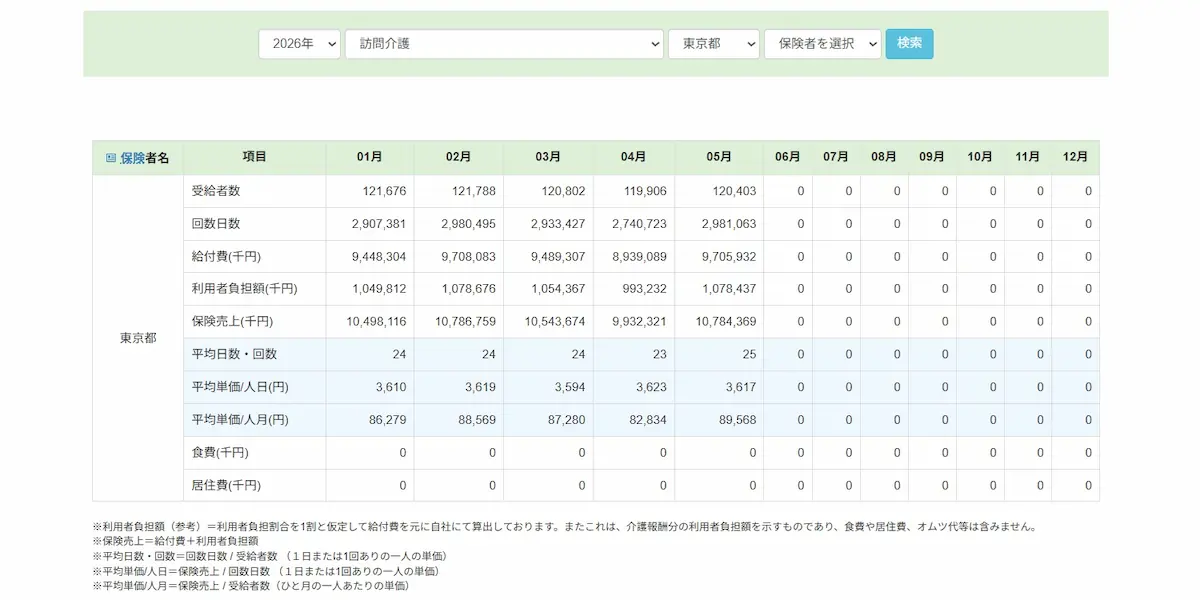Open the 保険者を選択 dropdown
This screenshot has height=600, width=1200.
(x=823, y=44)
